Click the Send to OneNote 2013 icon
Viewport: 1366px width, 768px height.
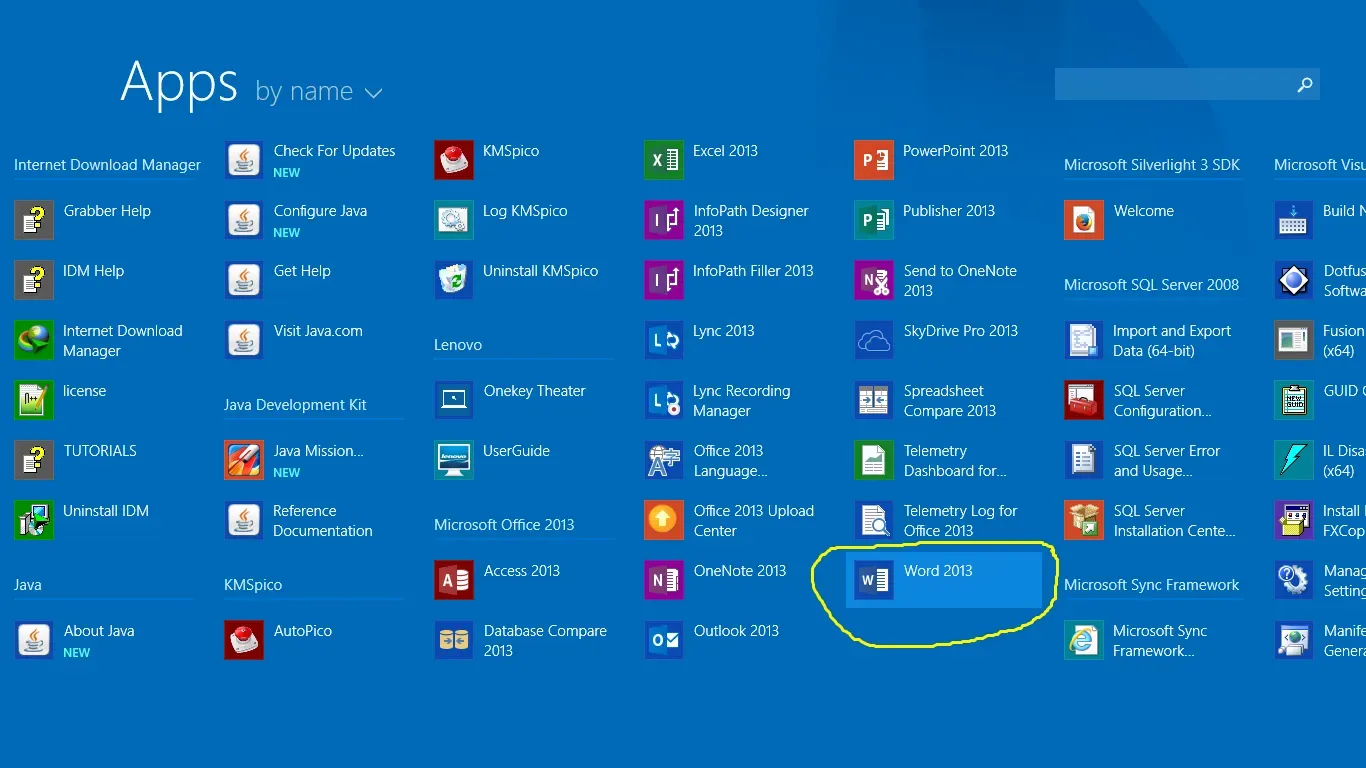point(874,280)
